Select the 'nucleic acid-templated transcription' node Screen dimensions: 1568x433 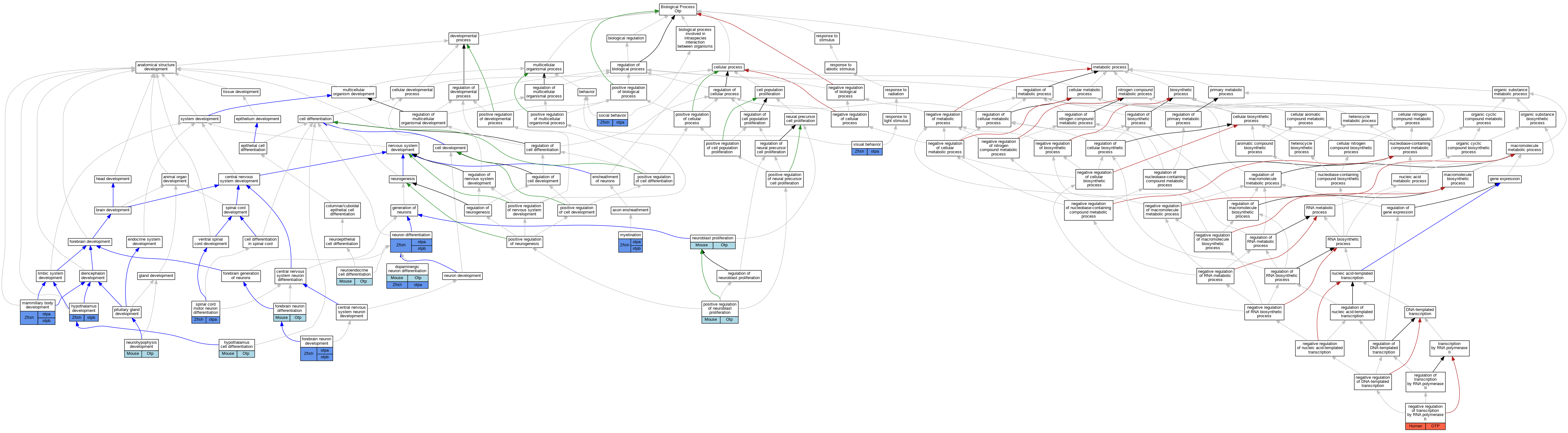click(1352, 276)
